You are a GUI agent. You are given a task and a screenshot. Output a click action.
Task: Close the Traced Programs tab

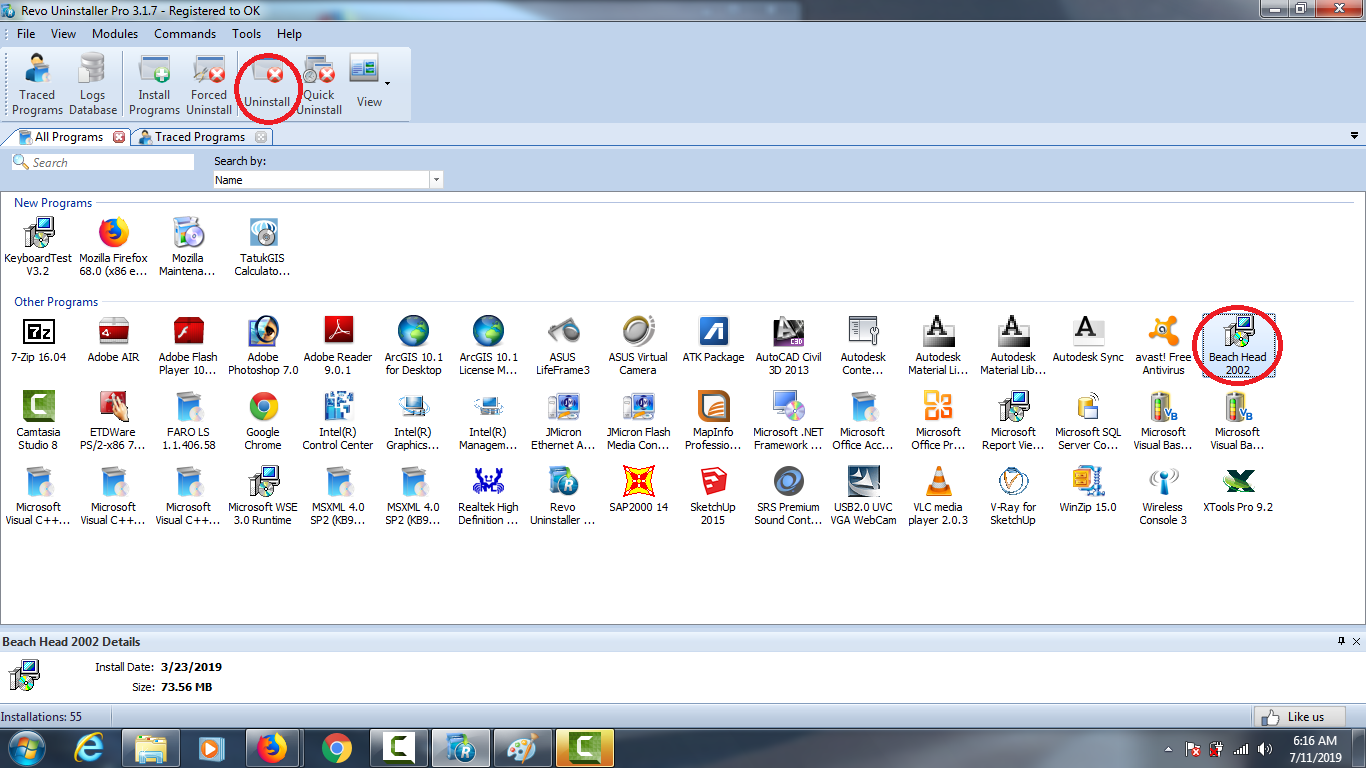tap(261, 137)
